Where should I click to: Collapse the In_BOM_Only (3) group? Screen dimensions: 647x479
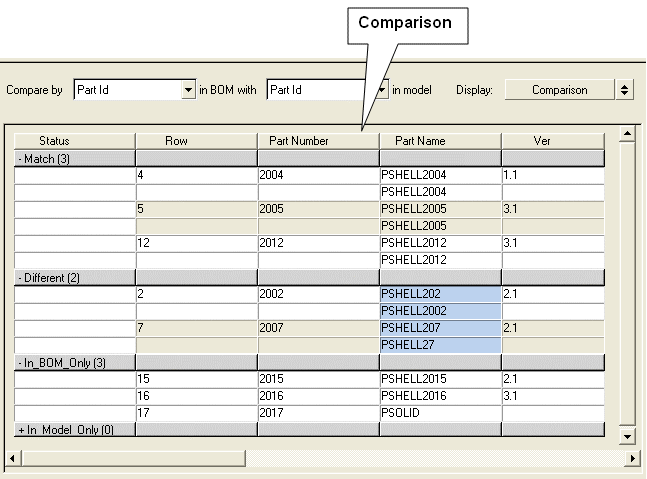click(20, 363)
